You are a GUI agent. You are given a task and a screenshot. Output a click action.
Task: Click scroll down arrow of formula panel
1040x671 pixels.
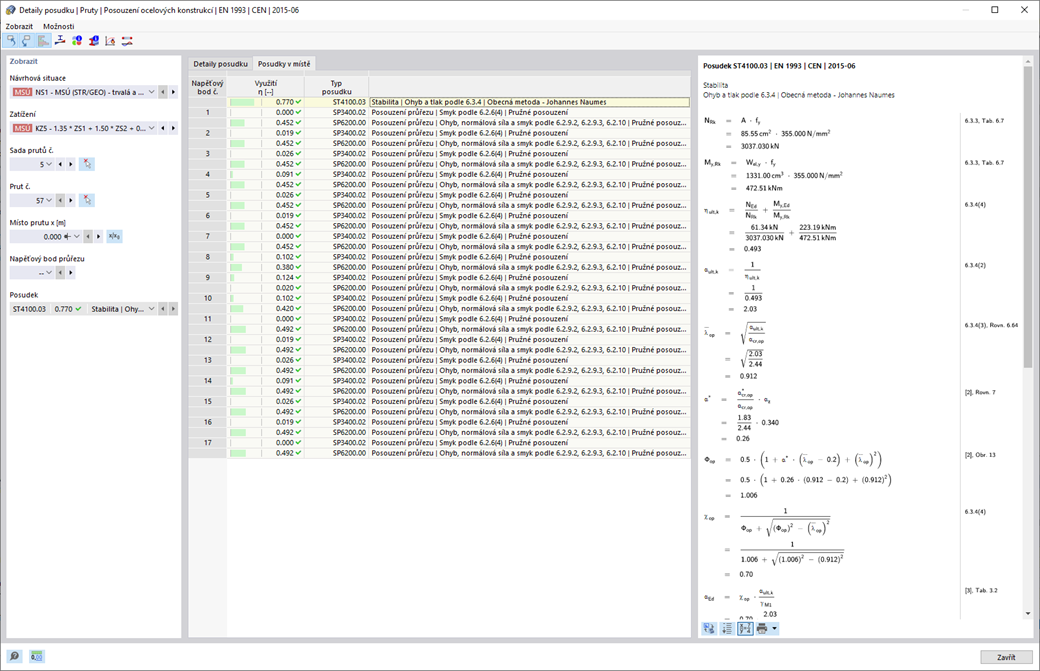(1028, 613)
